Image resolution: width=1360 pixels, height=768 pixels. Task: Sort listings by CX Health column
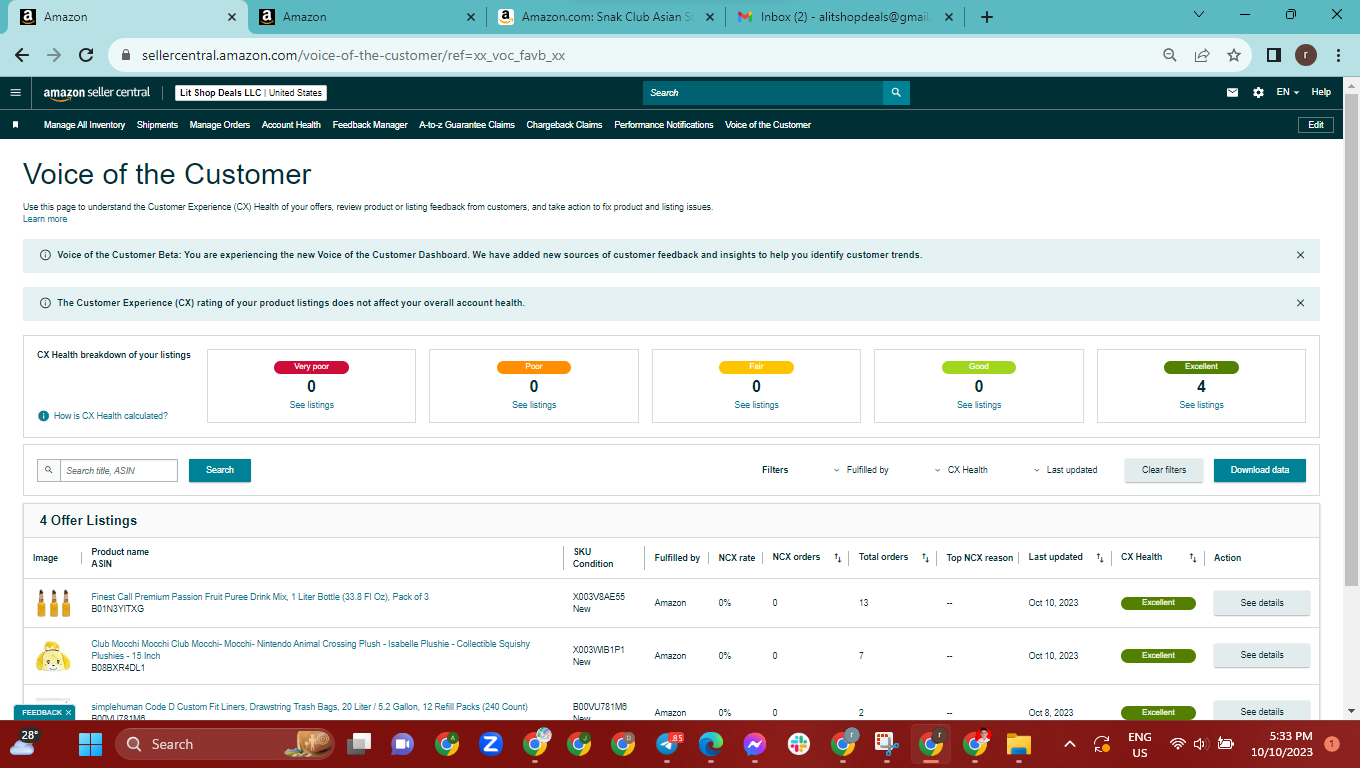pyautogui.click(x=1193, y=558)
